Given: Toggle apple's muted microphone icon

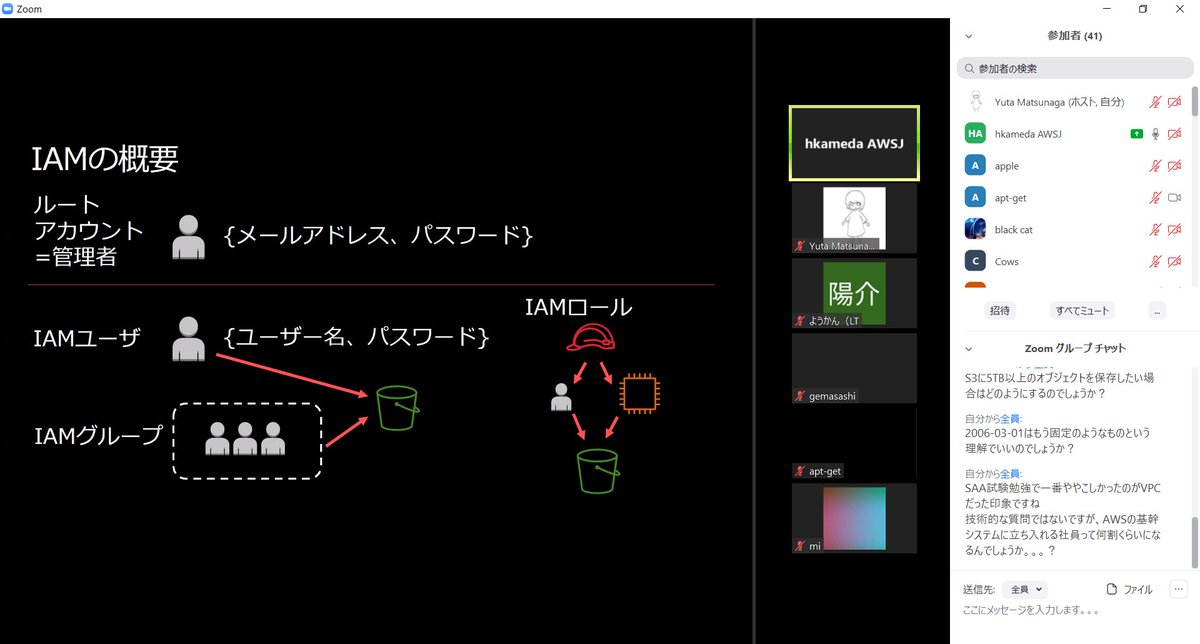Looking at the screenshot, I should tap(1155, 165).
